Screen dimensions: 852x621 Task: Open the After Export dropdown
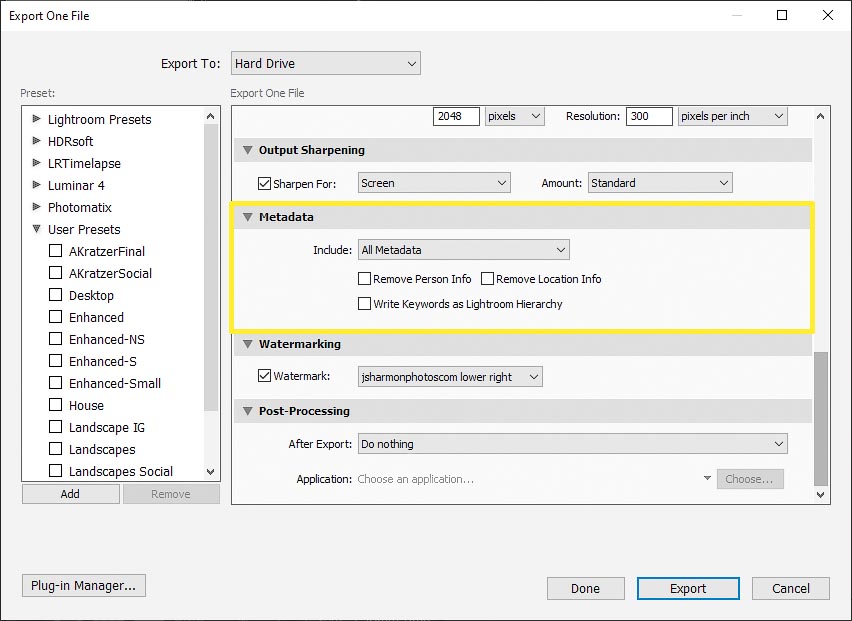573,444
